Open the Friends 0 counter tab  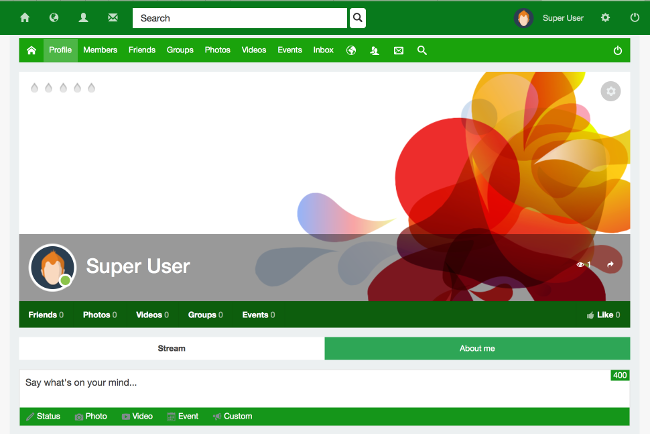point(46,315)
